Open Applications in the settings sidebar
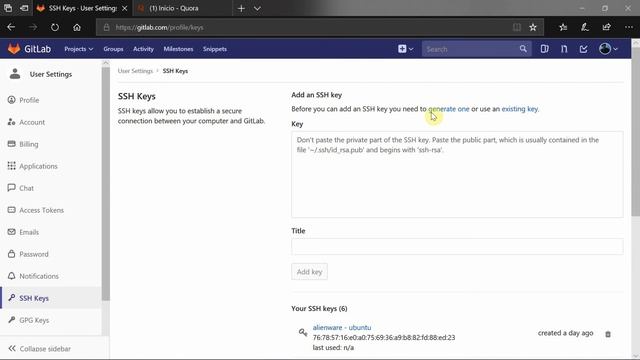640x360 pixels. tap(38, 166)
